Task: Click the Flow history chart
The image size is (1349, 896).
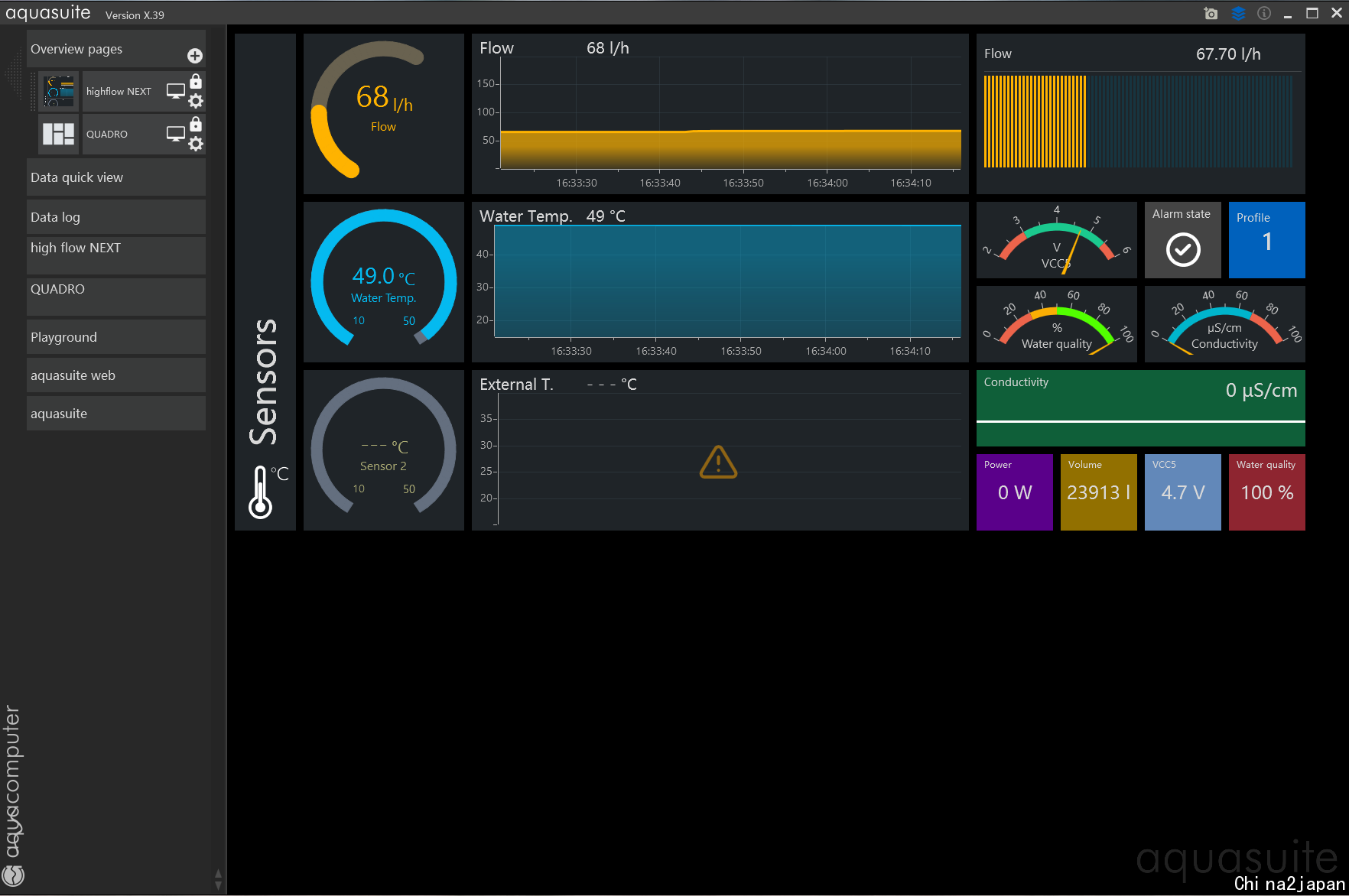Action: click(x=720, y=114)
